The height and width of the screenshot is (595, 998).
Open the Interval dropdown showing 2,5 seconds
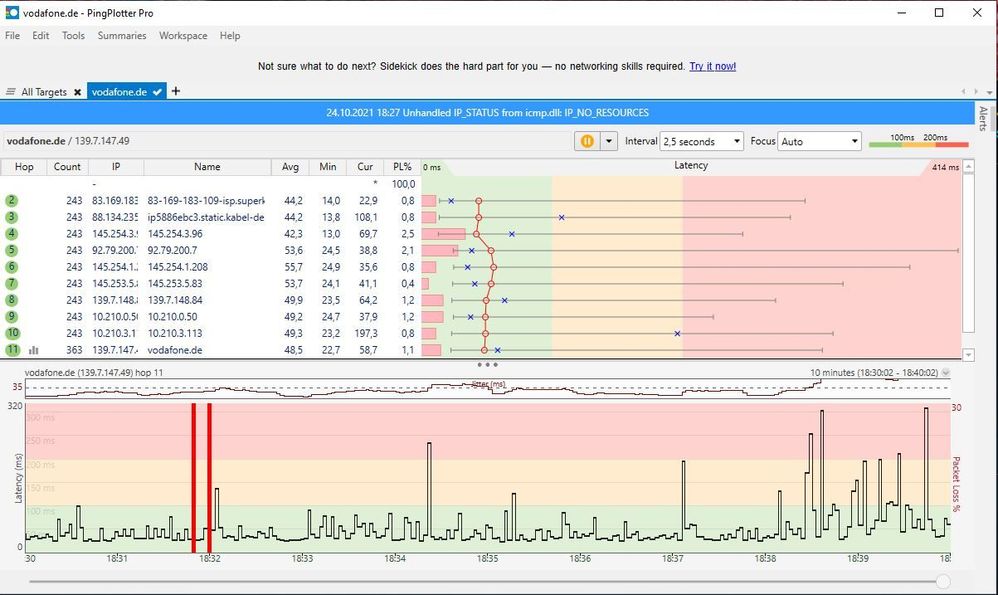701,141
